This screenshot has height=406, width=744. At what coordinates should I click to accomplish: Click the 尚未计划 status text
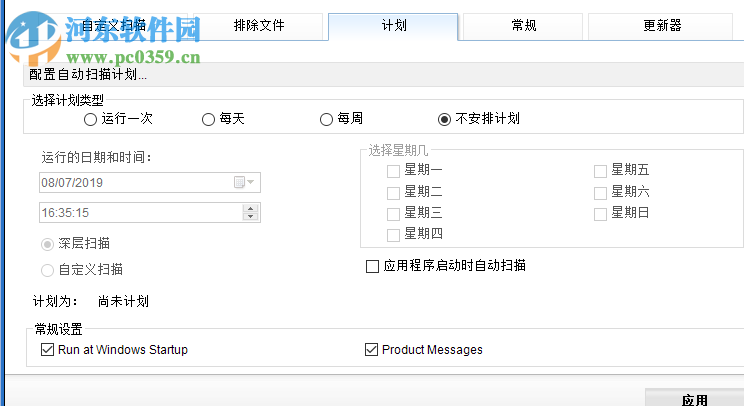(123, 301)
